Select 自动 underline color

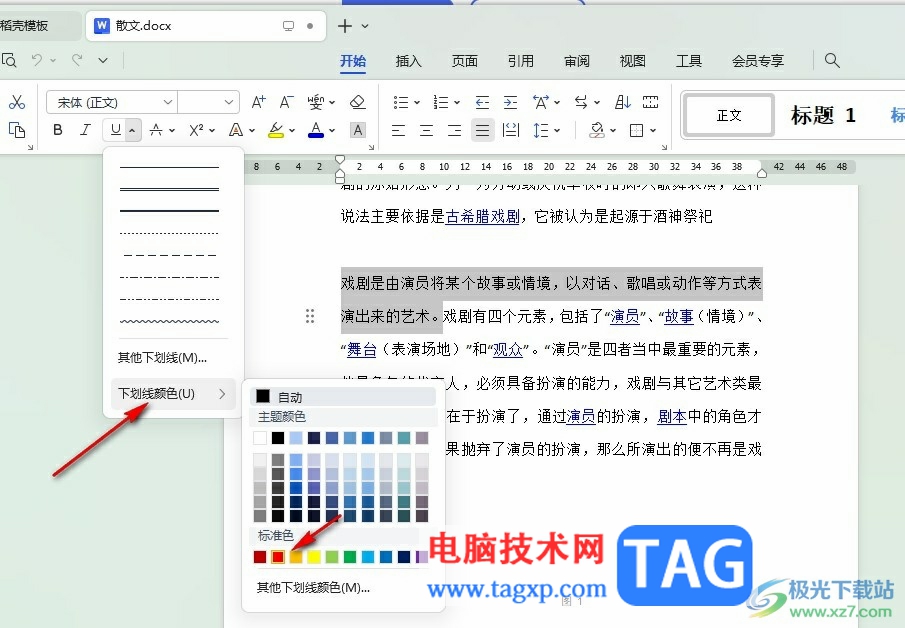(343, 397)
